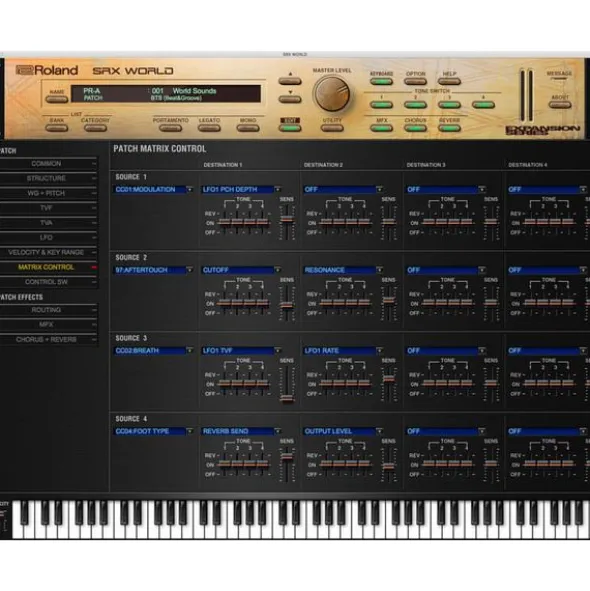The height and width of the screenshot is (591, 590).
Task: Click the NAME button
Action: coord(57,100)
